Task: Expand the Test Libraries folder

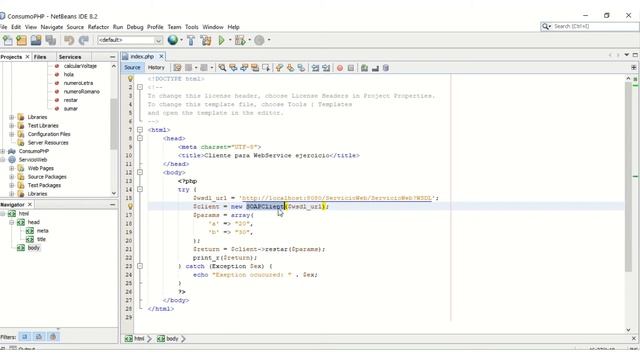Action: click(x=11, y=125)
